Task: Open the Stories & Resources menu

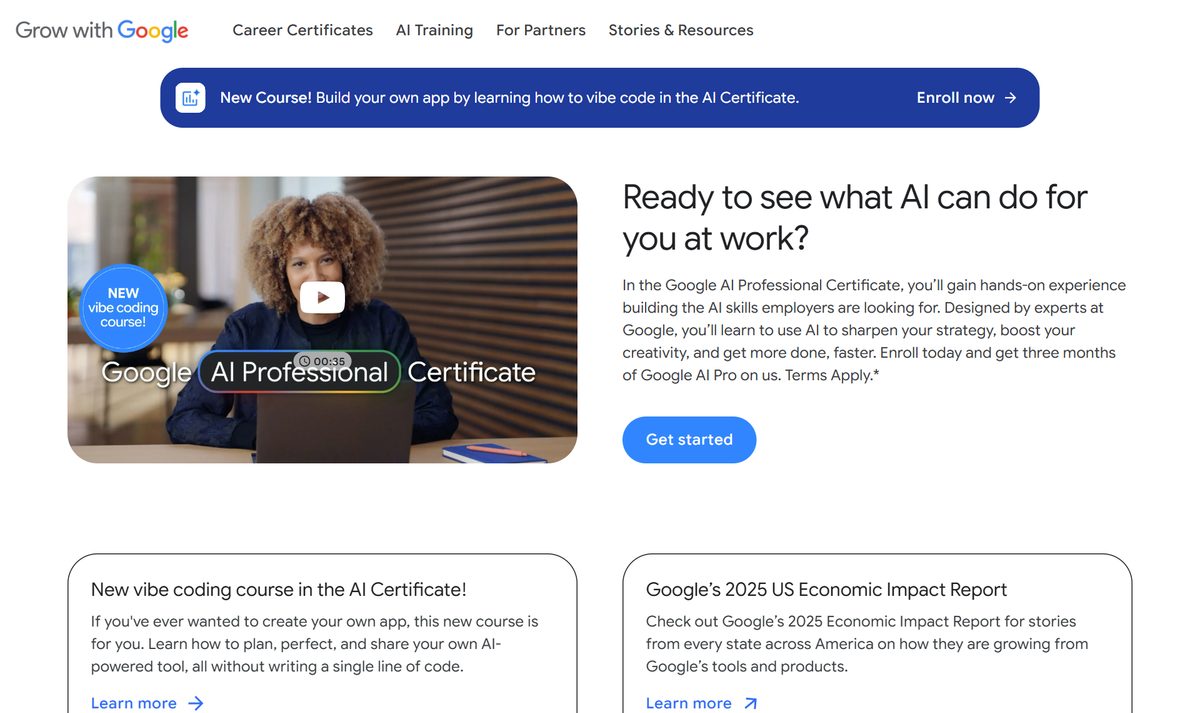Action: coord(681,30)
